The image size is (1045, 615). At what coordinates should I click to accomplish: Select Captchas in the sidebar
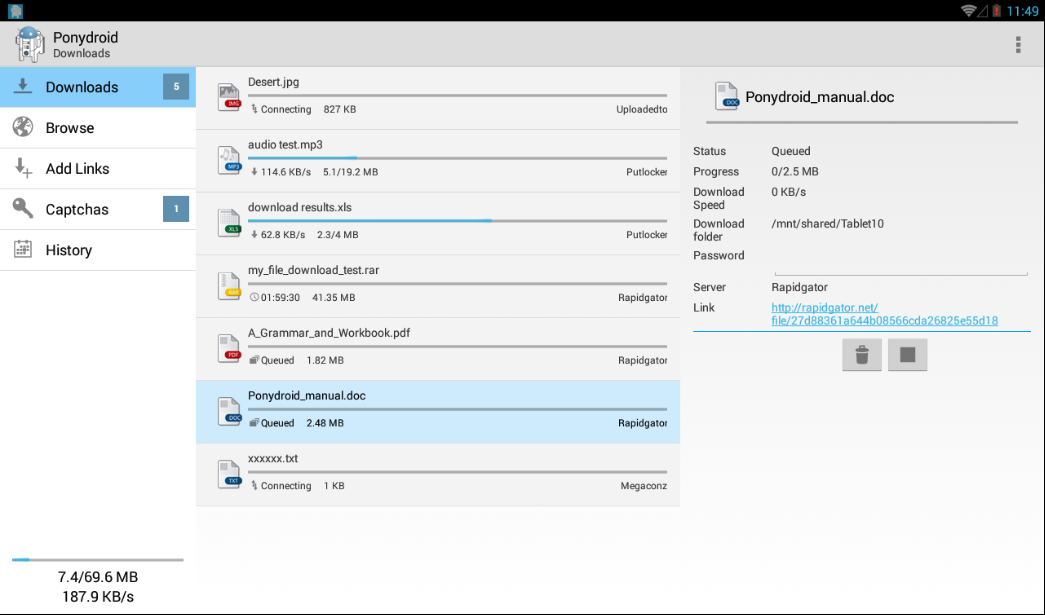coord(77,210)
